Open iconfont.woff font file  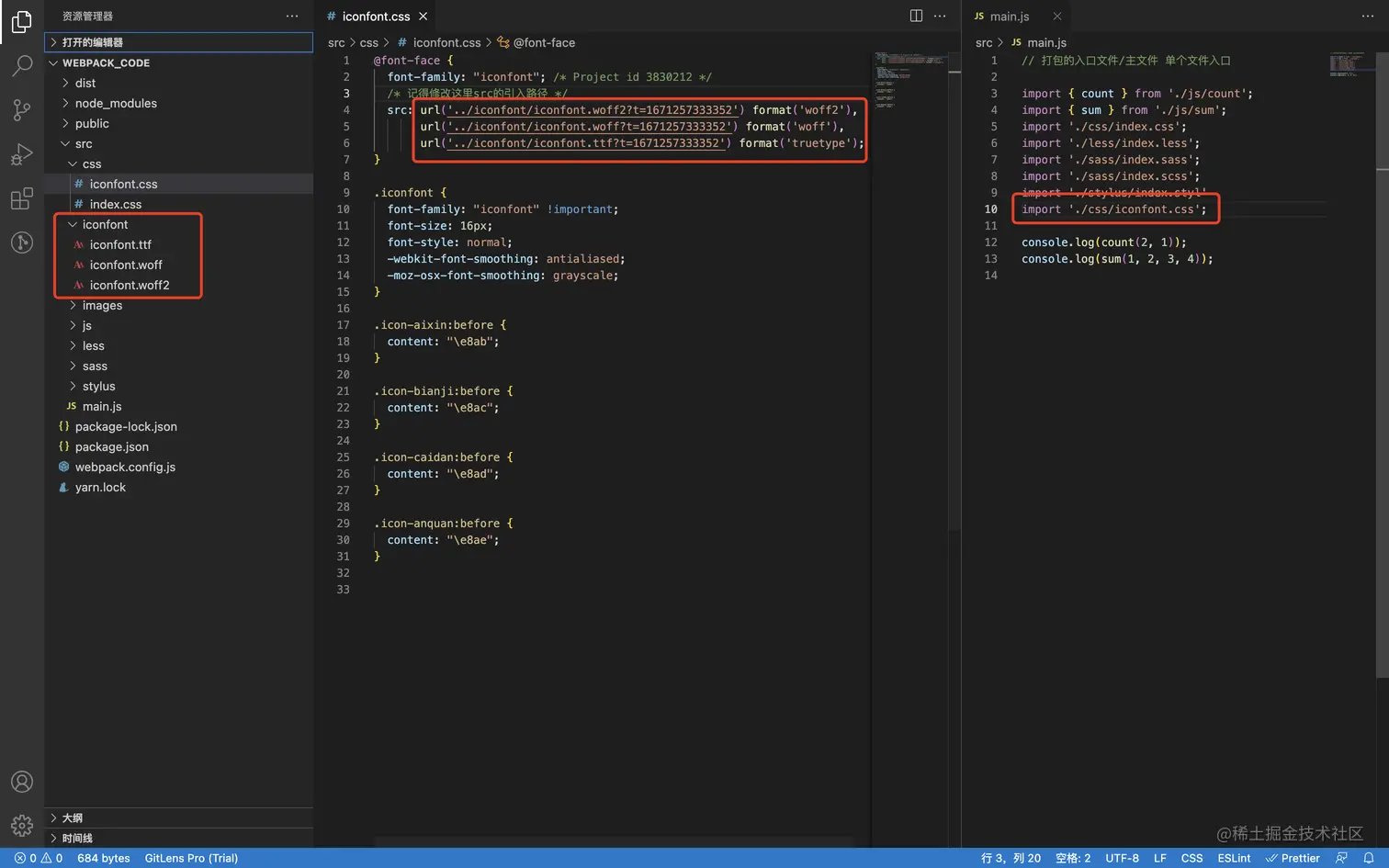pyautogui.click(x=126, y=265)
